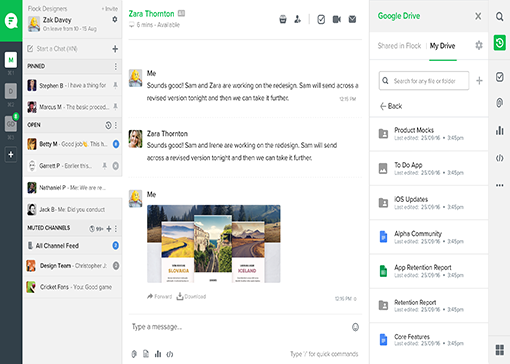
Task: Switch to Shared in Flock tab
Action: (399, 46)
